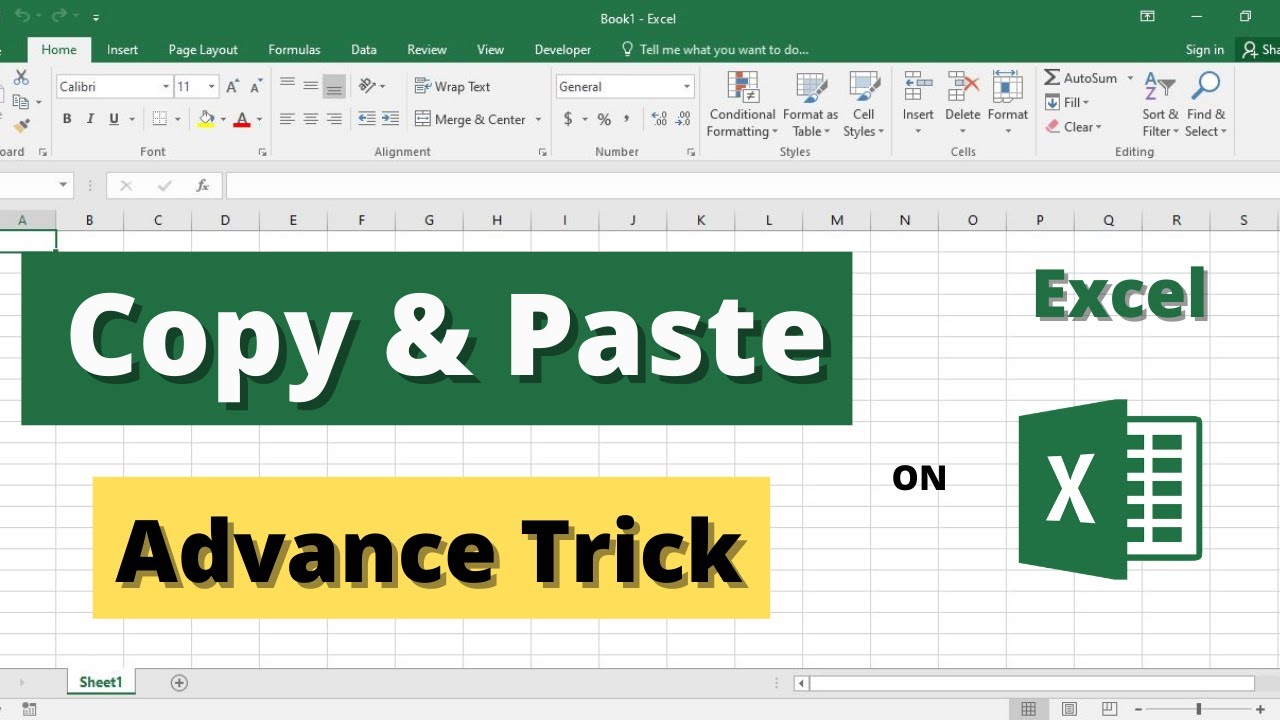Open Find & Select menu

coord(1206,105)
